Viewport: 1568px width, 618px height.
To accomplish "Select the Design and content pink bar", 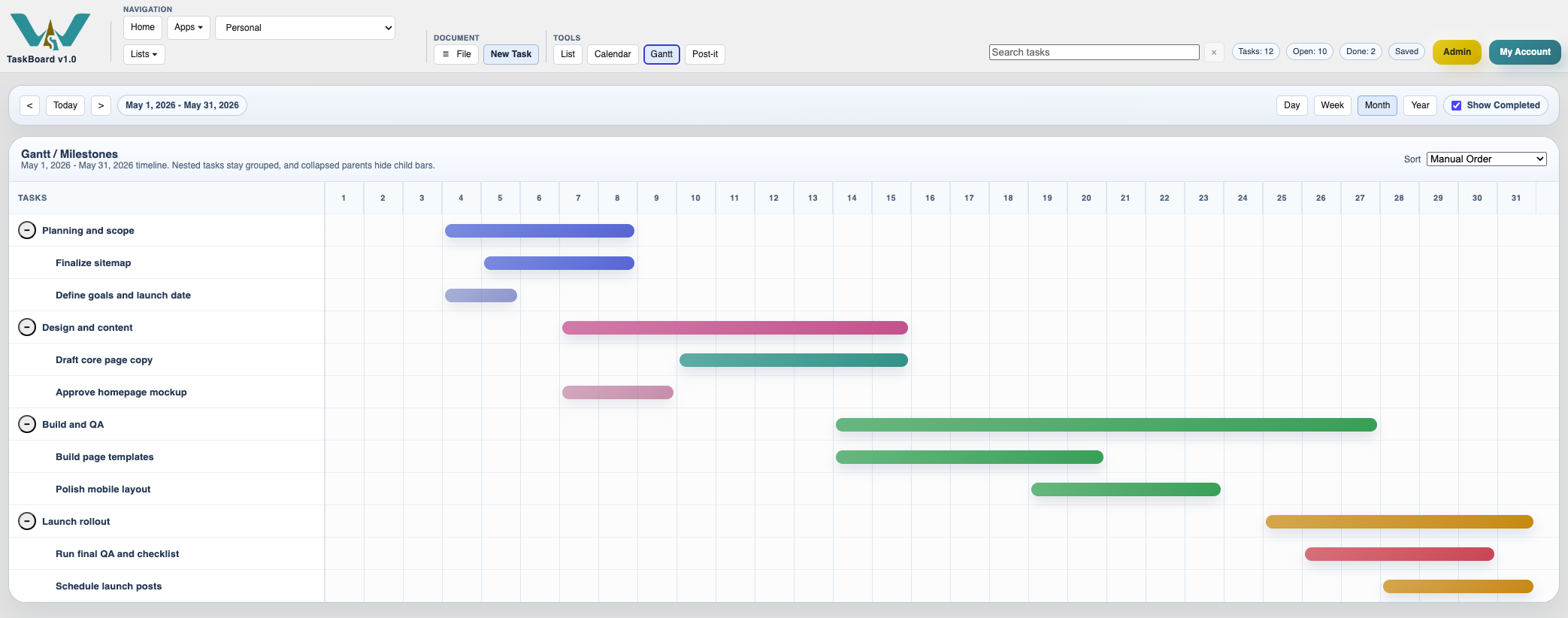I will point(735,328).
